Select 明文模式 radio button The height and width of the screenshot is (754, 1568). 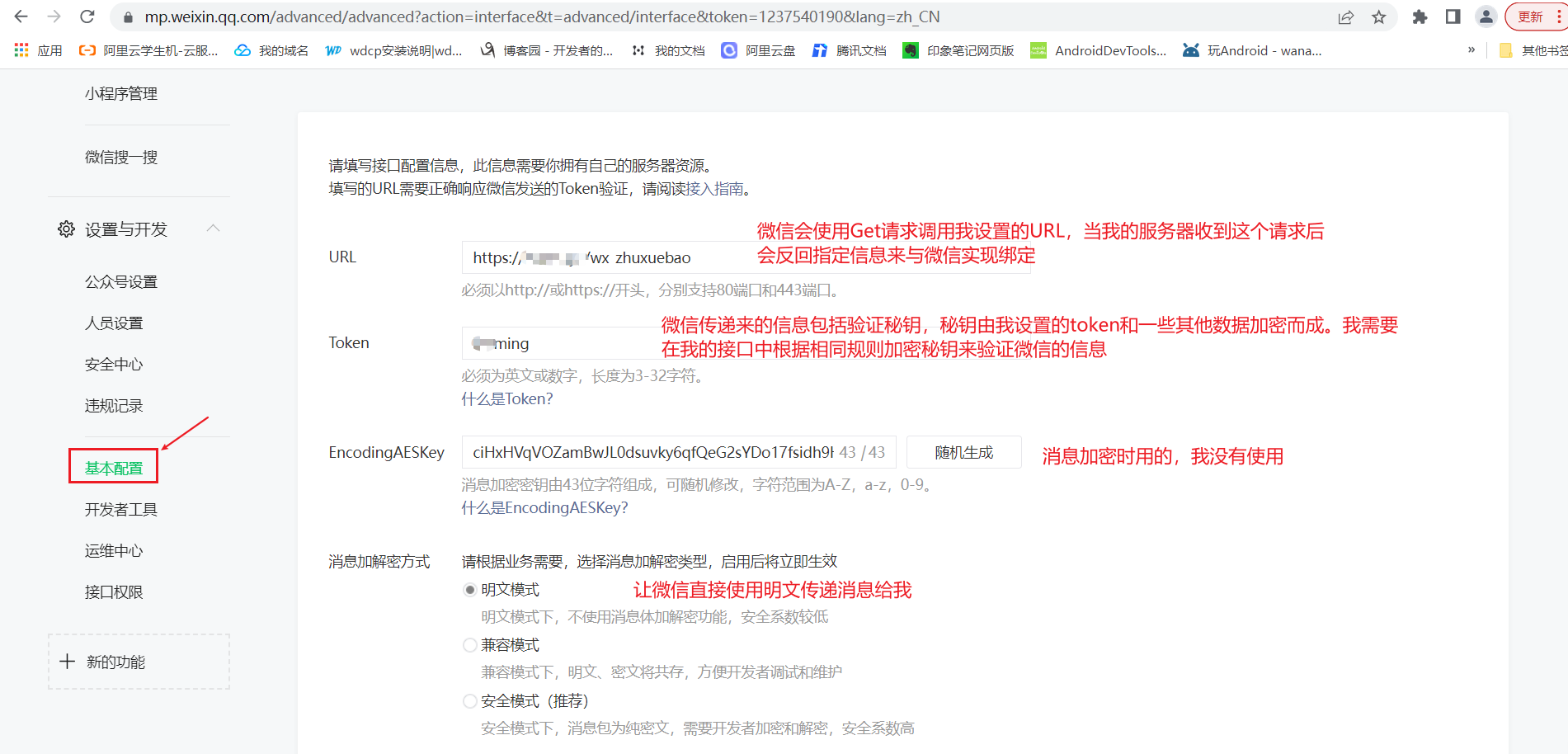pyautogui.click(x=469, y=589)
